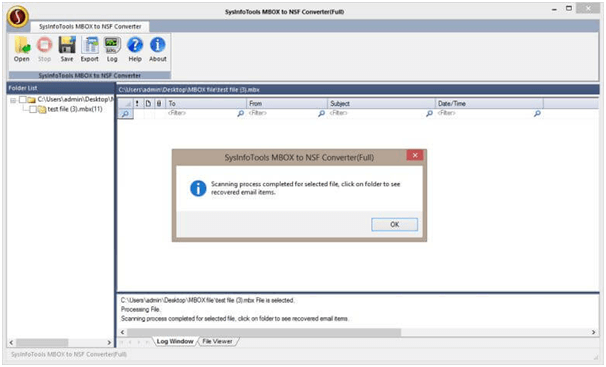Click the From filter input field
This screenshot has height=367, width=606.
click(282, 113)
